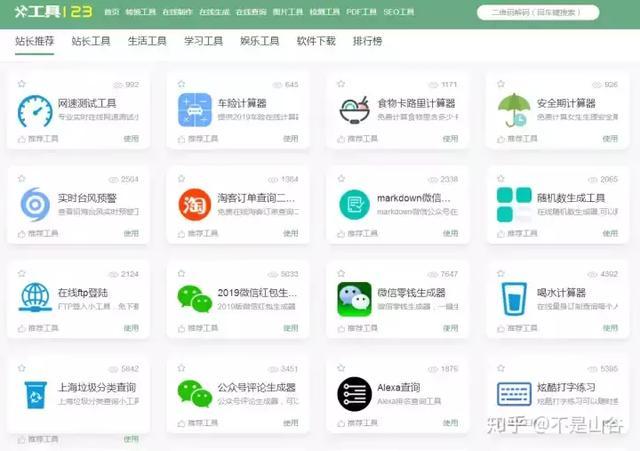Click thumbs-up 推荐工具 icon on 实时台风预警 card
The image size is (640, 451).
click(x=22, y=234)
